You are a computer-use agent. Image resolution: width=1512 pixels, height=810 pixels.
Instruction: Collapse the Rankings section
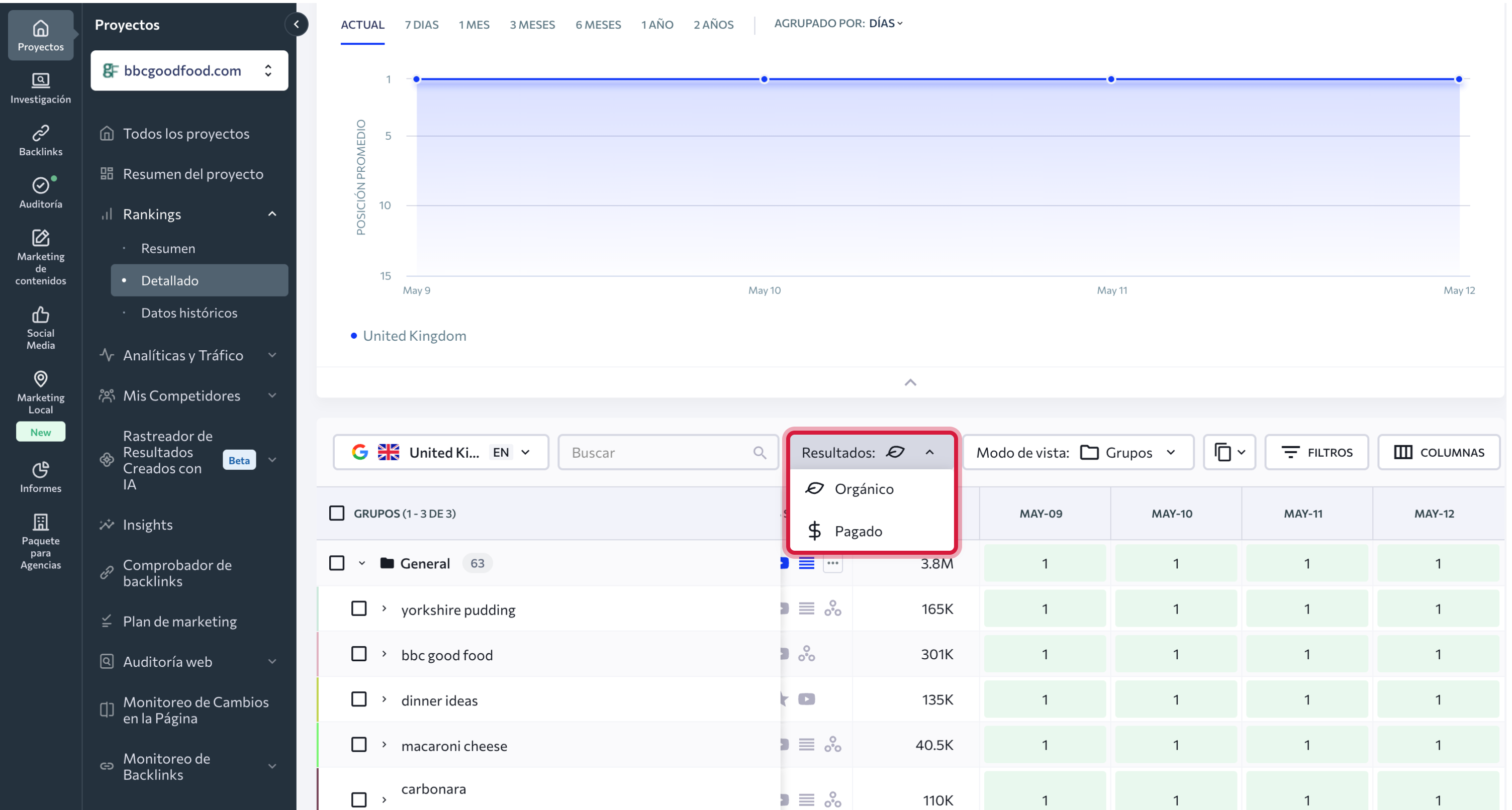click(272, 214)
